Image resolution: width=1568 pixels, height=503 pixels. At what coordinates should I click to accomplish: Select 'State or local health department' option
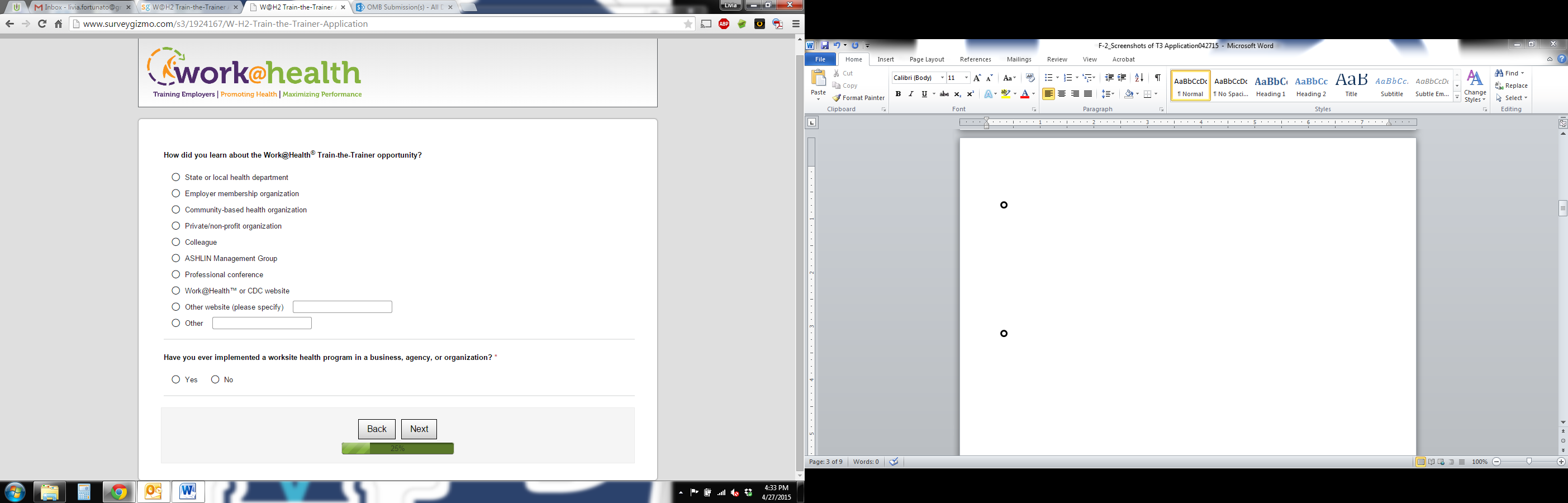(x=176, y=177)
